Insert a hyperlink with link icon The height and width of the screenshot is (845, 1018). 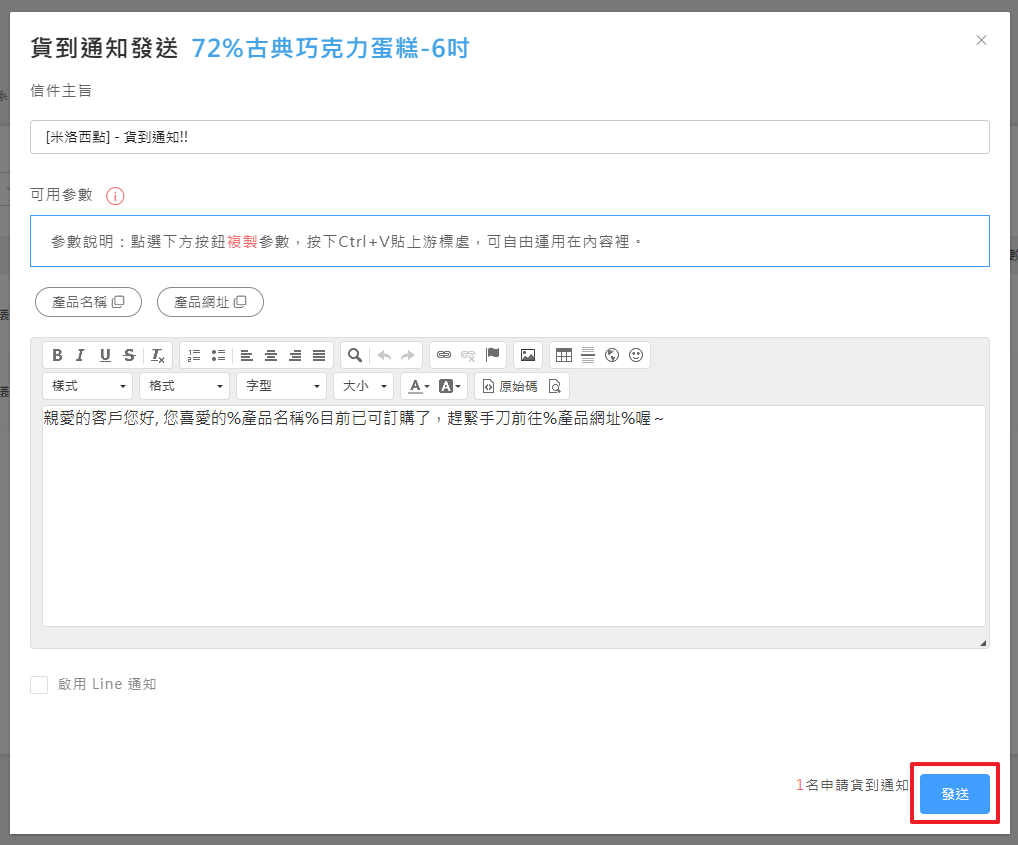click(444, 355)
